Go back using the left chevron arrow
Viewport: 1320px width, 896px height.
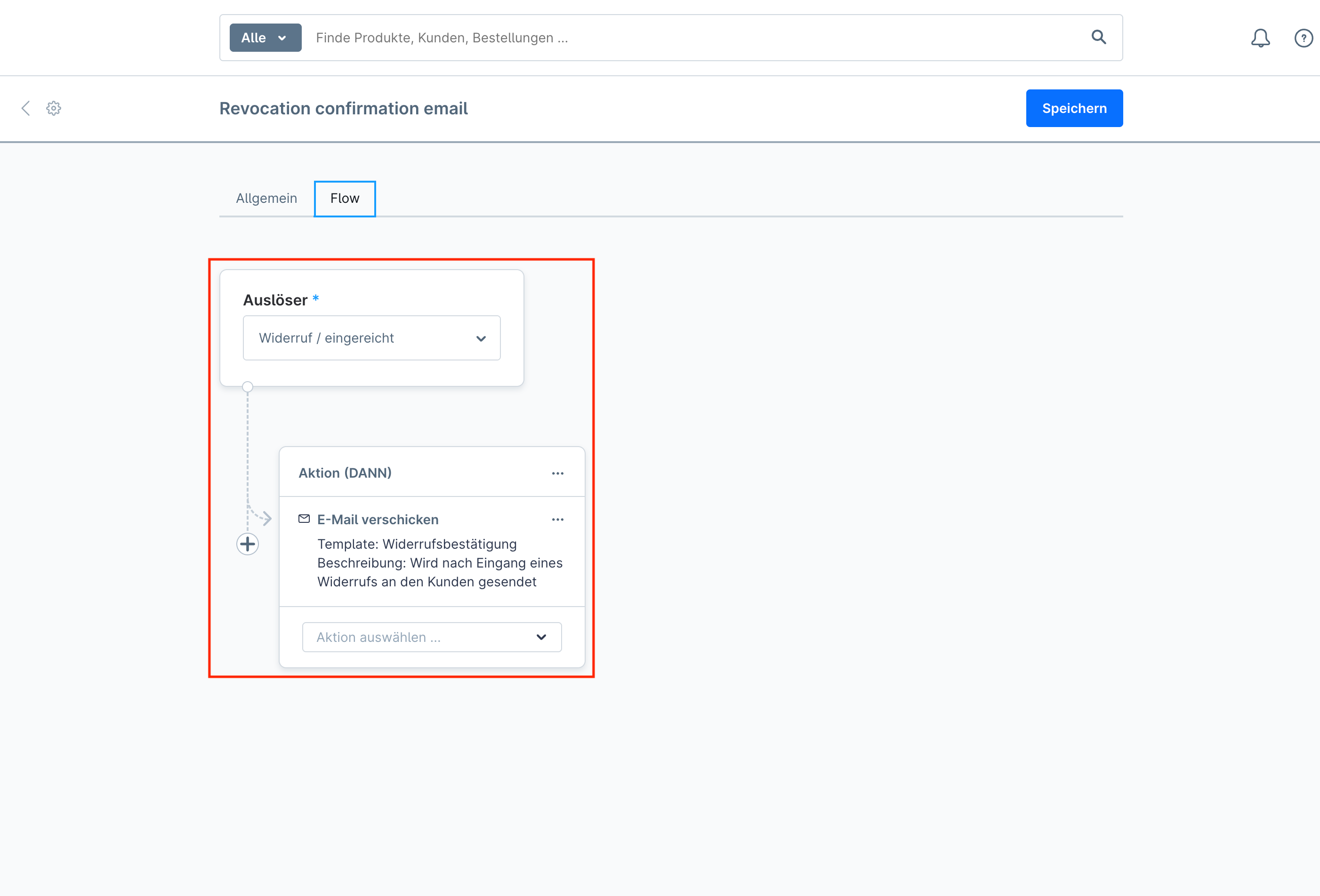tap(25, 108)
